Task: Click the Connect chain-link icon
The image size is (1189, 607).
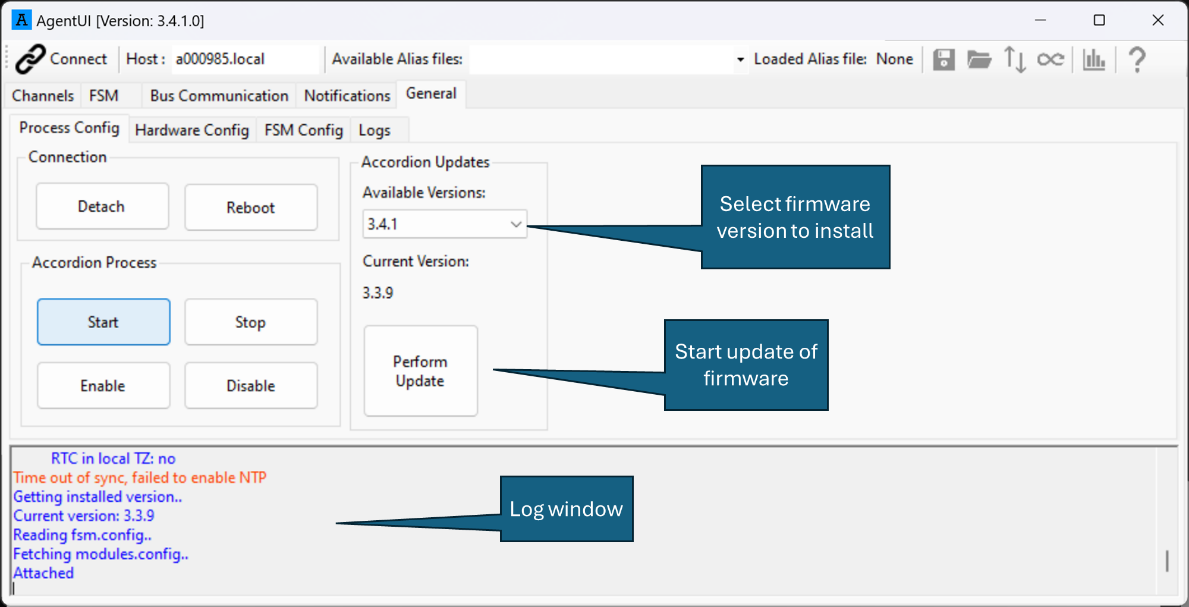Action: coord(31,59)
